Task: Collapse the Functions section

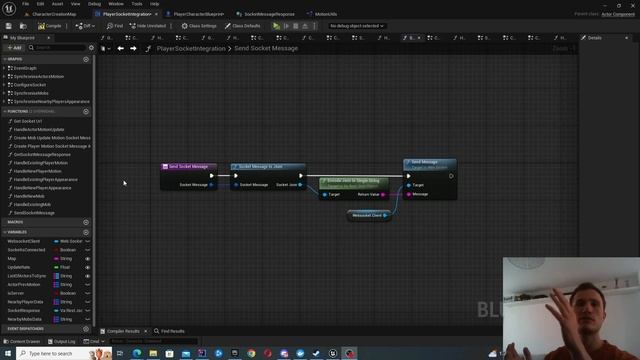Action: click(4, 111)
